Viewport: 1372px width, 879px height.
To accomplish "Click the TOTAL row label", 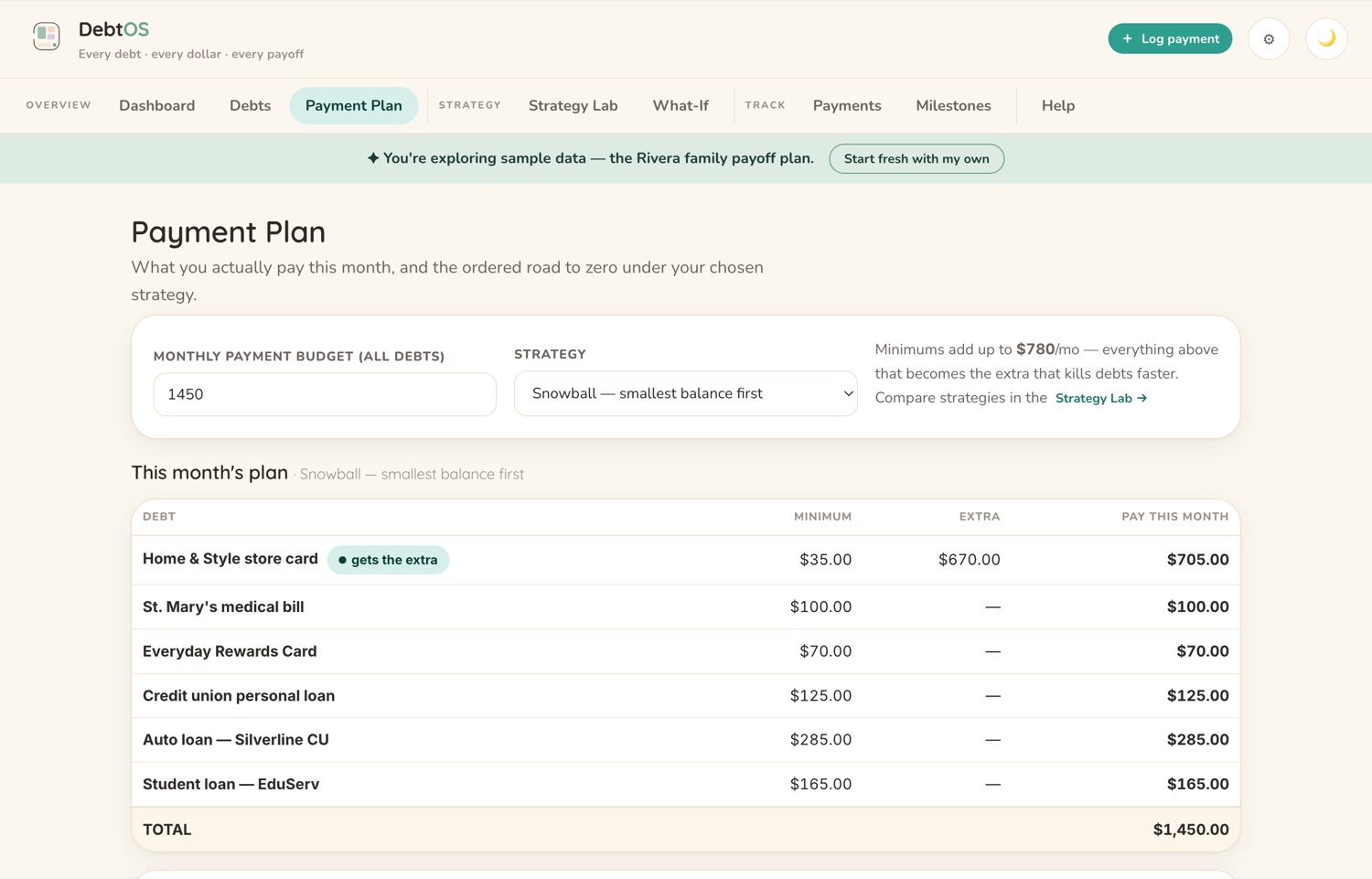I will 167,830.
